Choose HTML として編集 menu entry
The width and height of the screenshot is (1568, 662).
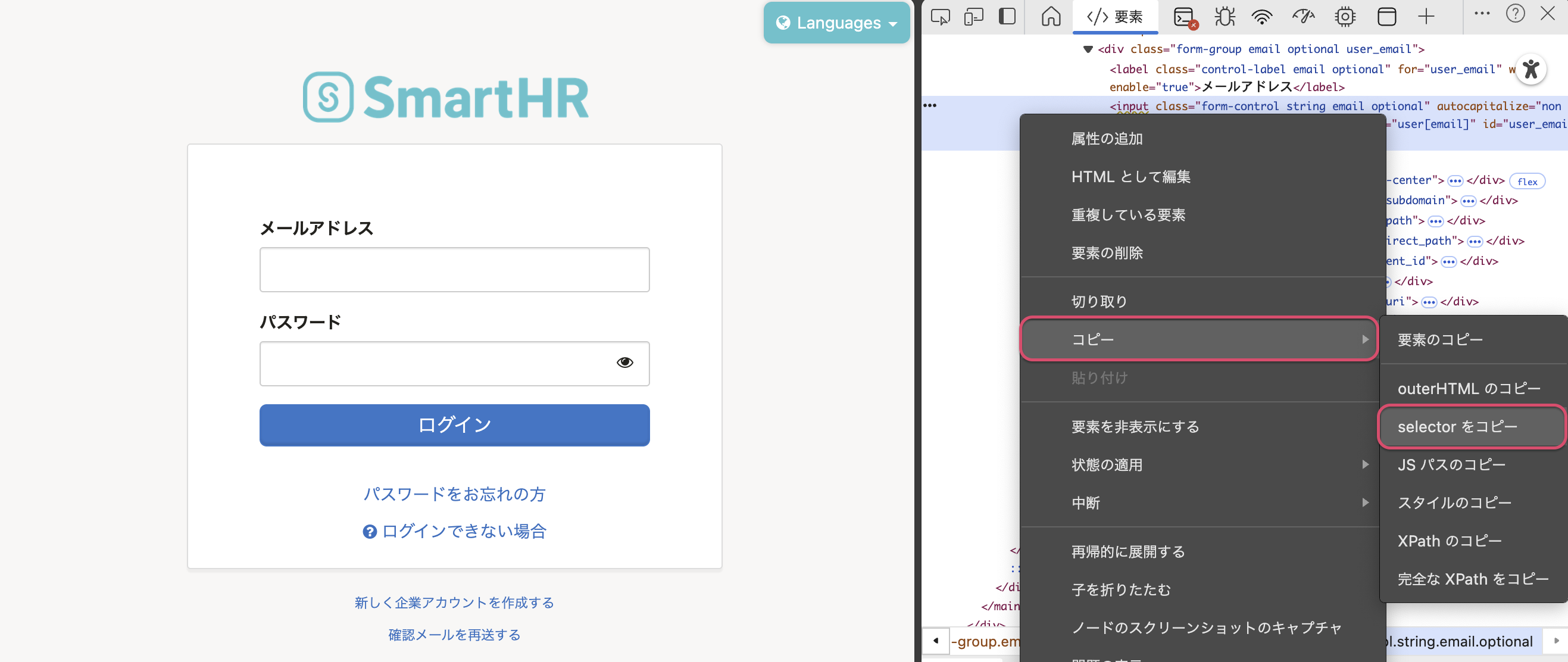click(1202, 176)
